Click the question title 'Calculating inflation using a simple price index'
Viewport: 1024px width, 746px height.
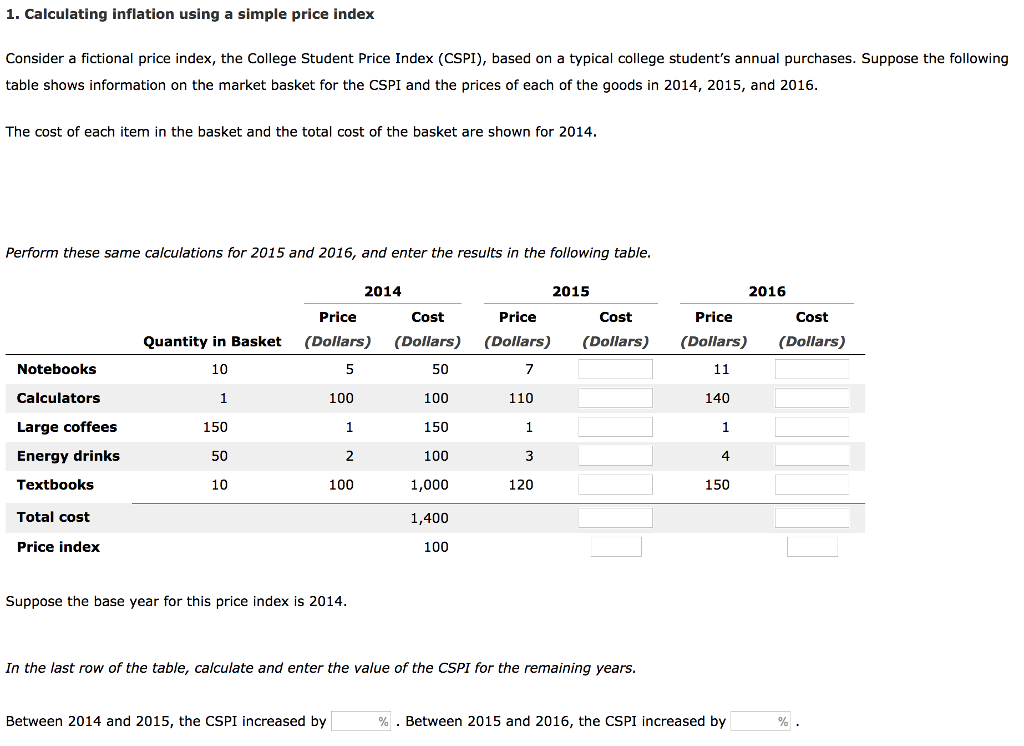click(196, 14)
